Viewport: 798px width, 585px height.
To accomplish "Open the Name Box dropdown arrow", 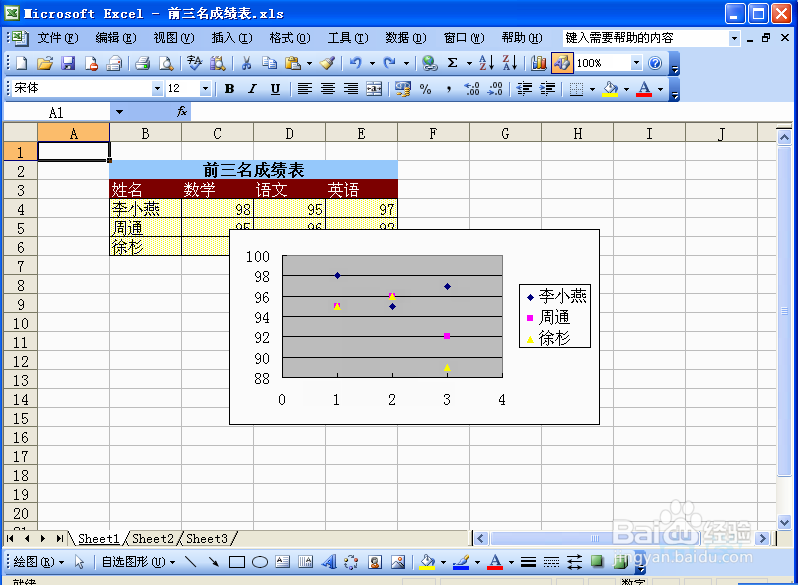I will (x=119, y=112).
